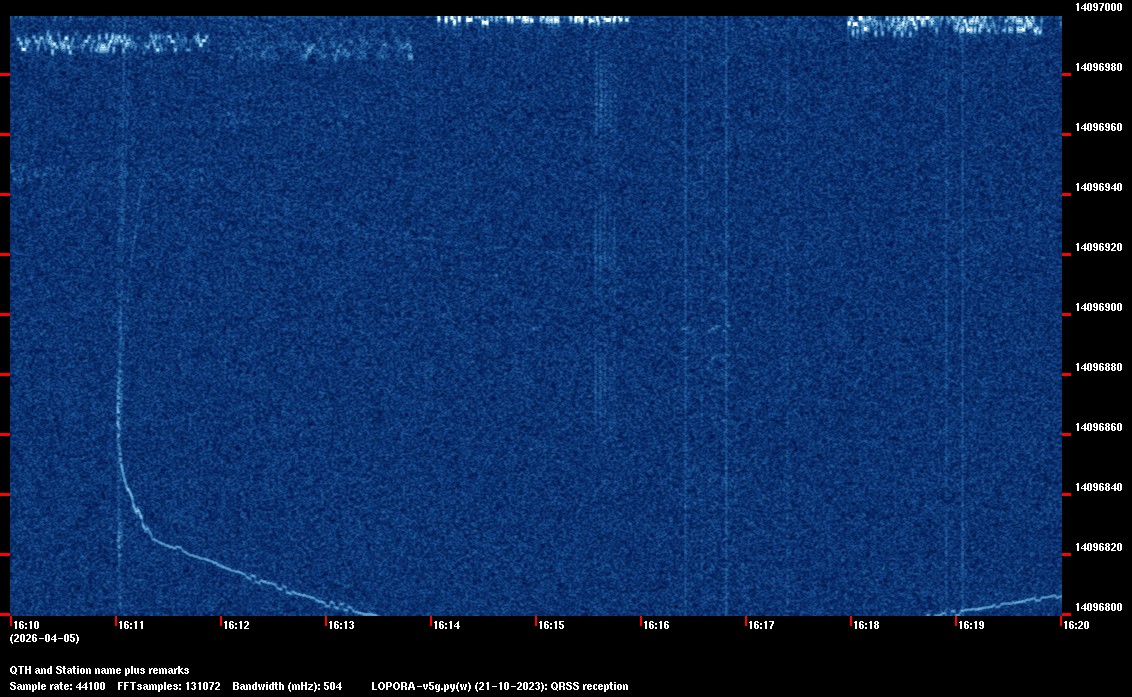Click the 14096860 frequency label

point(1098,427)
